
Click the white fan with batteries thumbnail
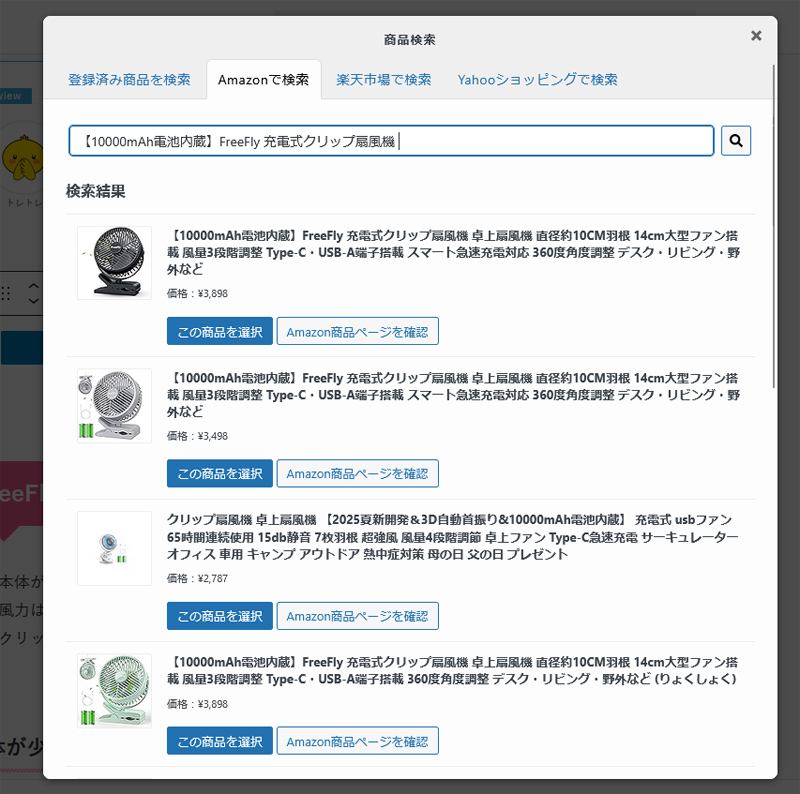[x=114, y=405]
